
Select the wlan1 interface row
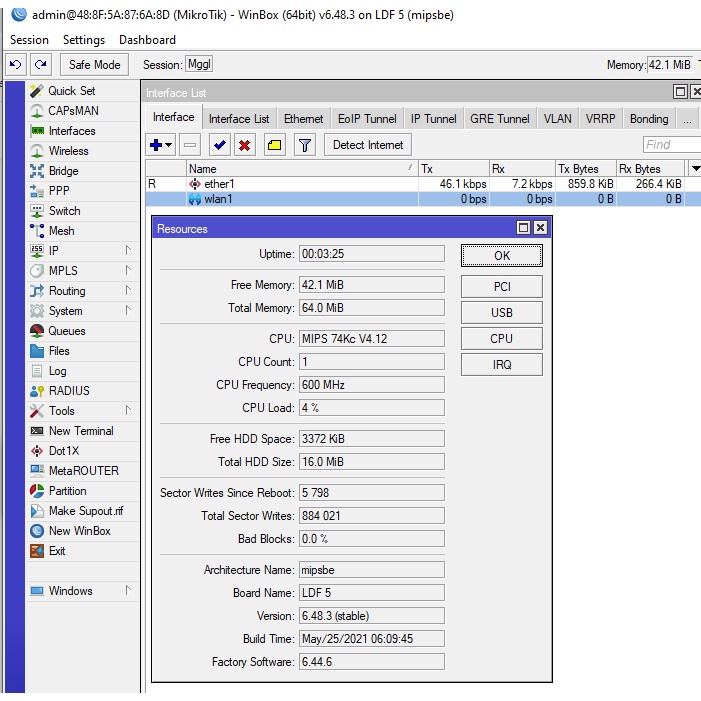(423, 199)
